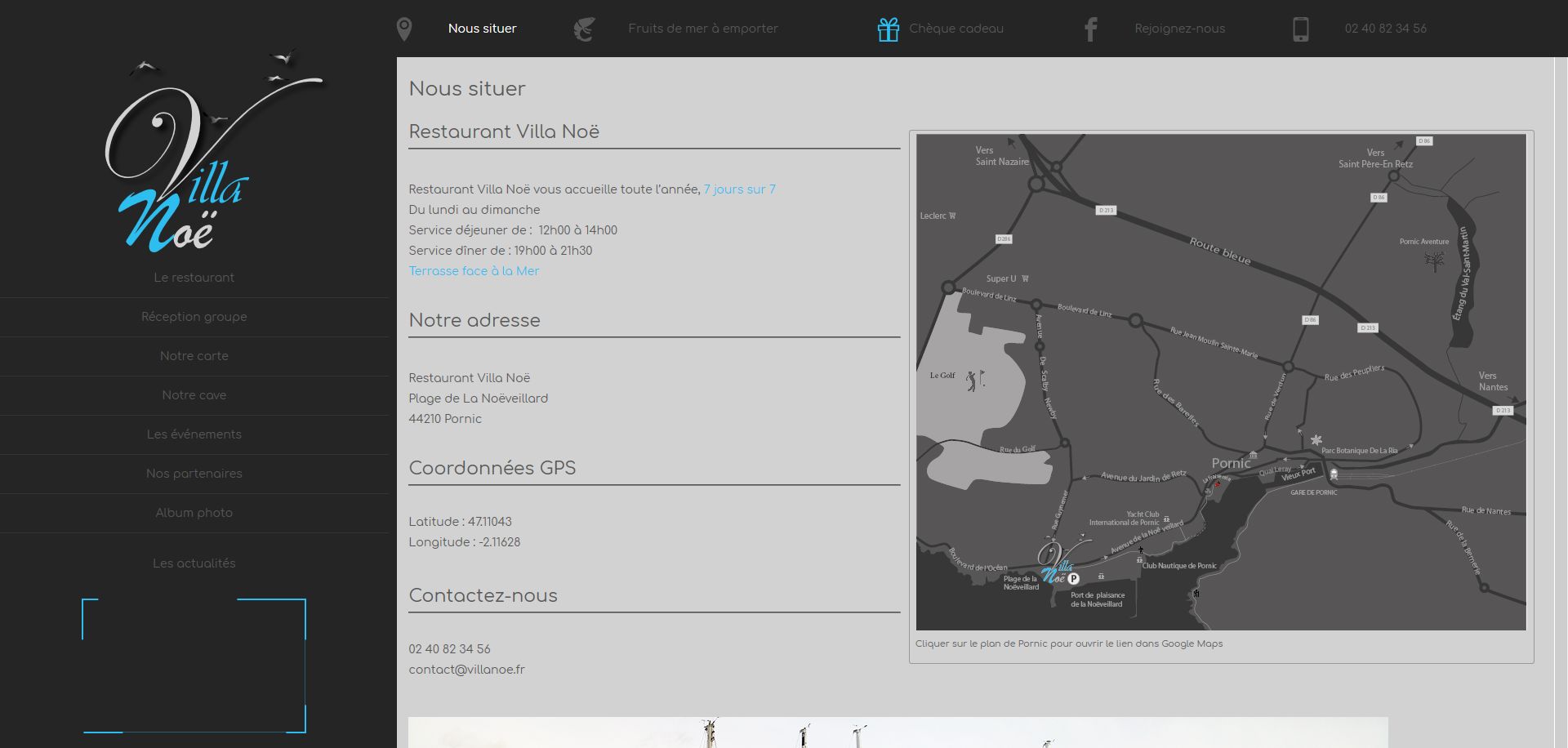Image resolution: width=1568 pixels, height=748 pixels.
Task: Click the shrimp seafood icon
Action: pos(584,29)
